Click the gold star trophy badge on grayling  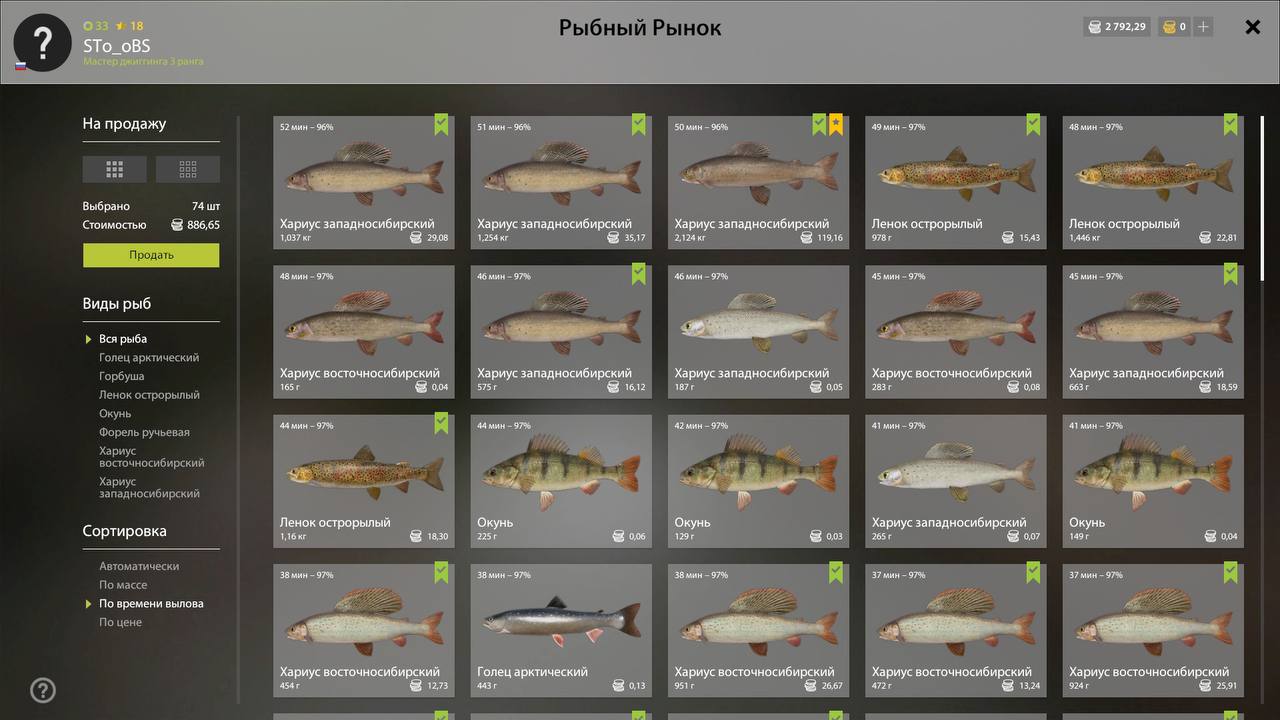(x=836, y=125)
